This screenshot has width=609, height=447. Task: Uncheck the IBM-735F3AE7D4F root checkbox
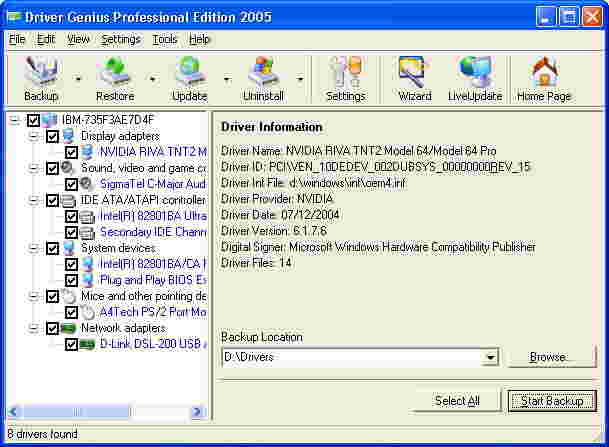[33, 120]
